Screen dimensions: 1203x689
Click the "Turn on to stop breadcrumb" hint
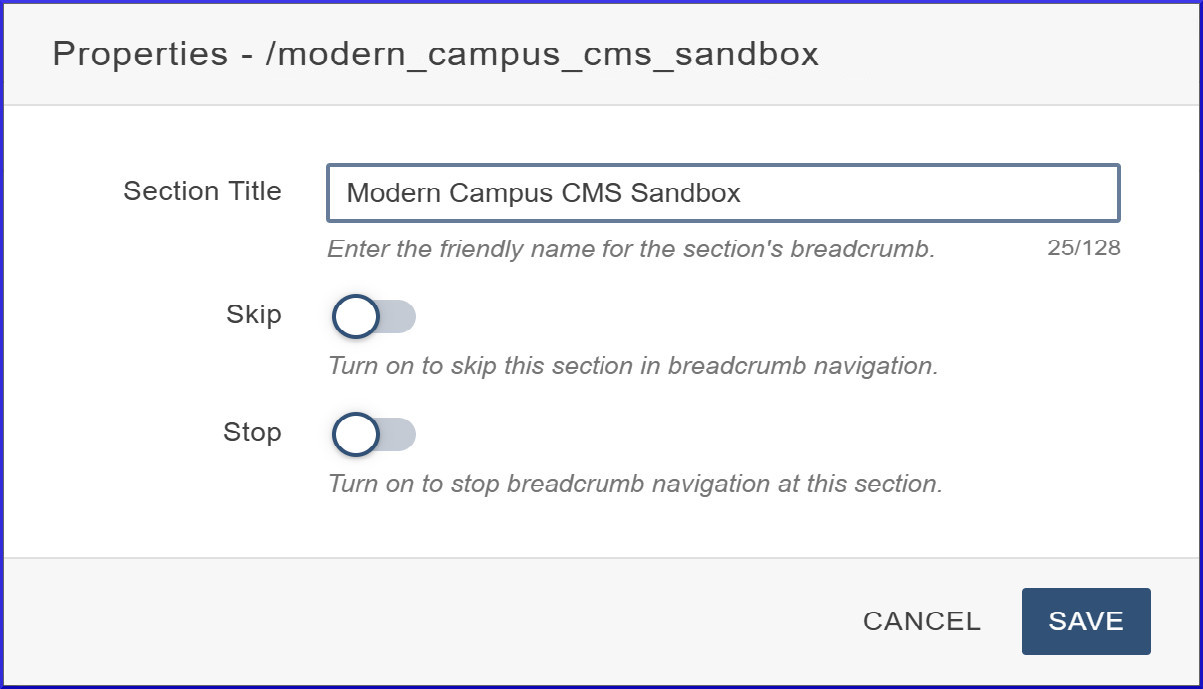tap(635, 484)
